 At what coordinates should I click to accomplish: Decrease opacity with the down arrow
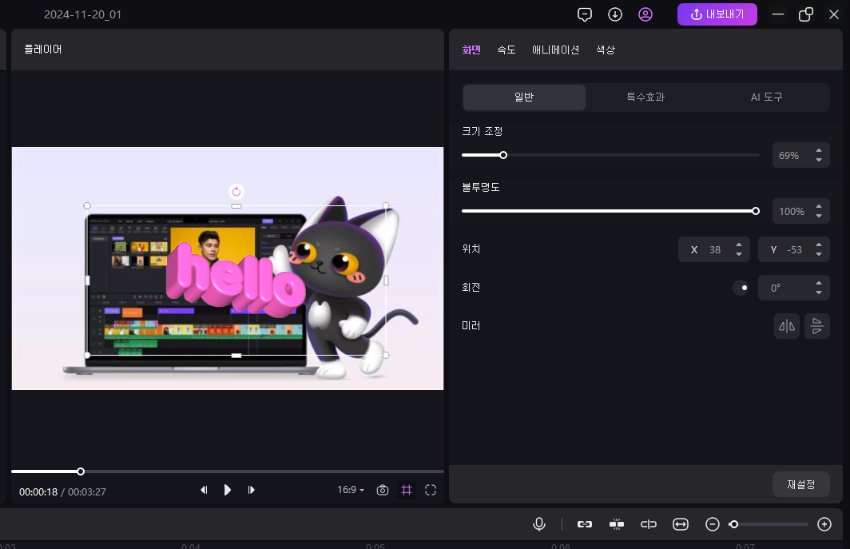tap(819, 216)
